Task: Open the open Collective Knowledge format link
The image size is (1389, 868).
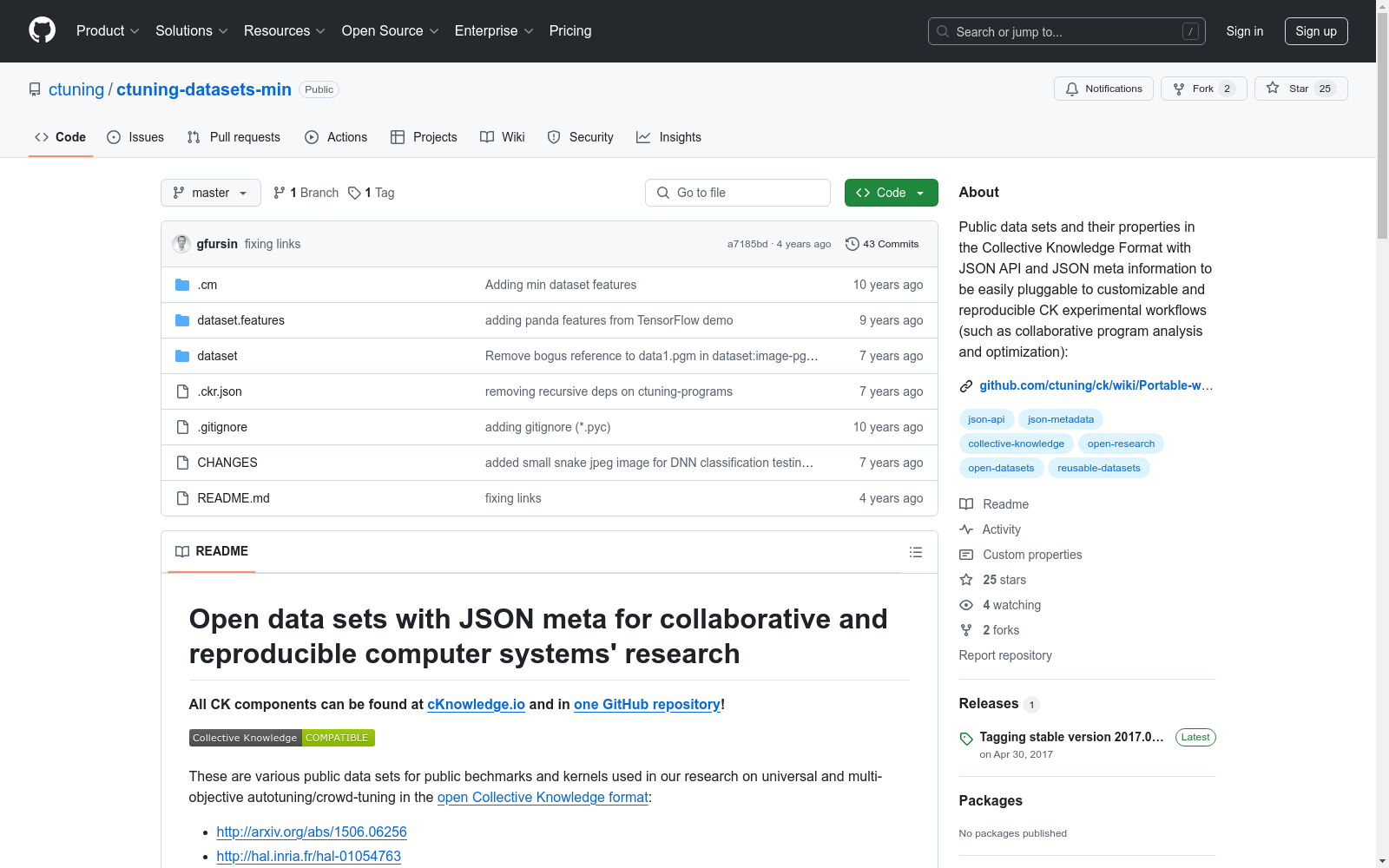Action: click(x=543, y=797)
